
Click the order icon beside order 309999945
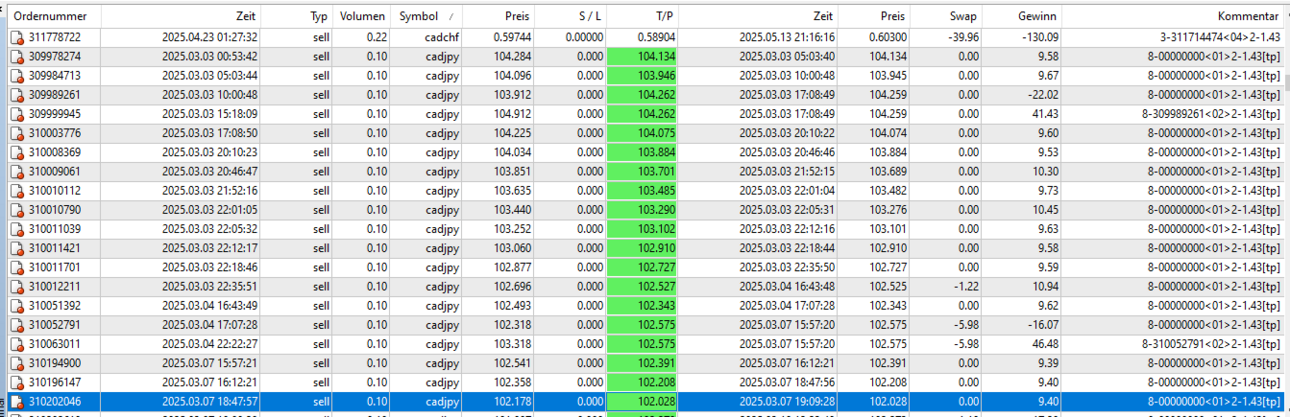[16, 114]
